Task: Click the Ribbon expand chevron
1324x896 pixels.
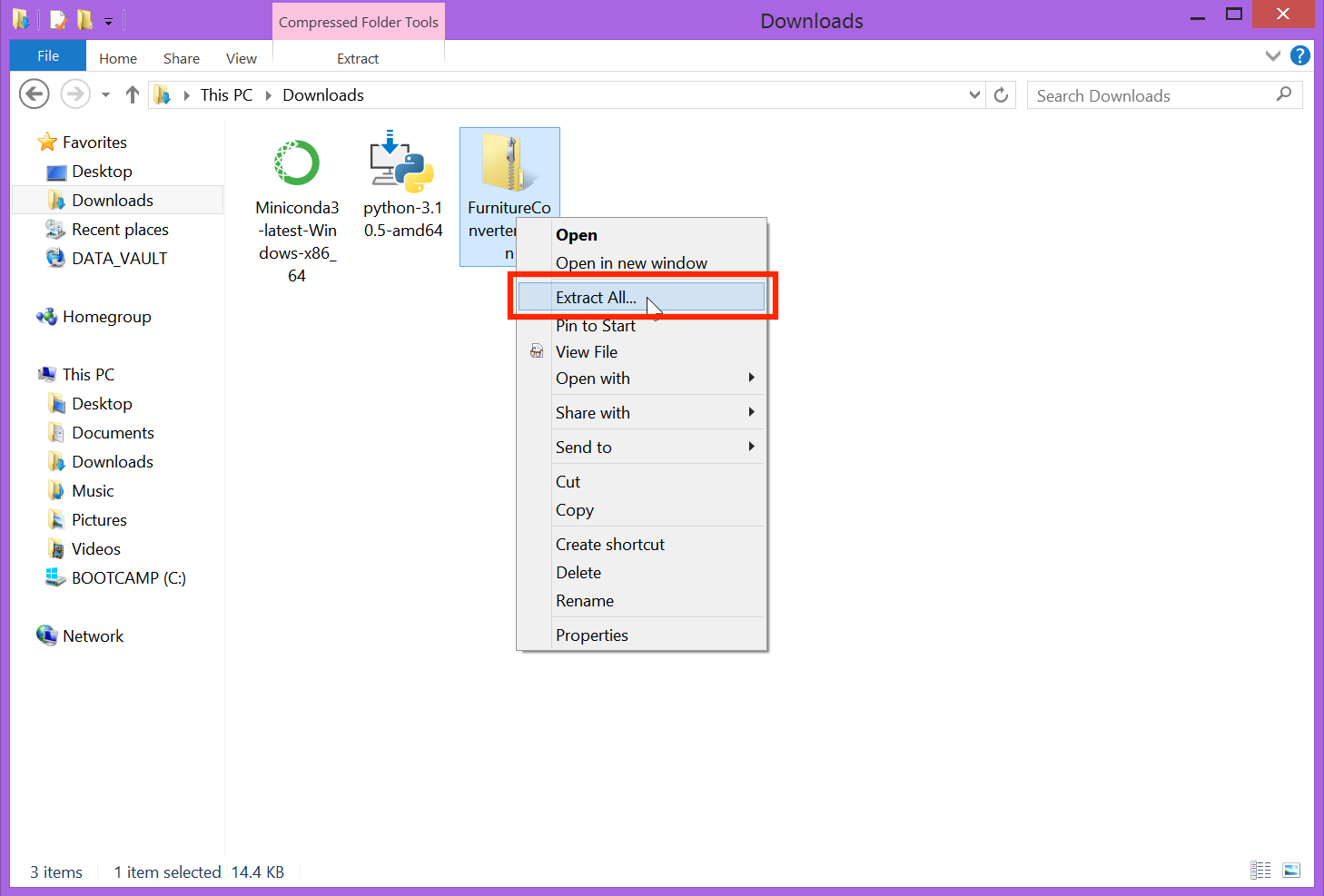Action: 1272,55
